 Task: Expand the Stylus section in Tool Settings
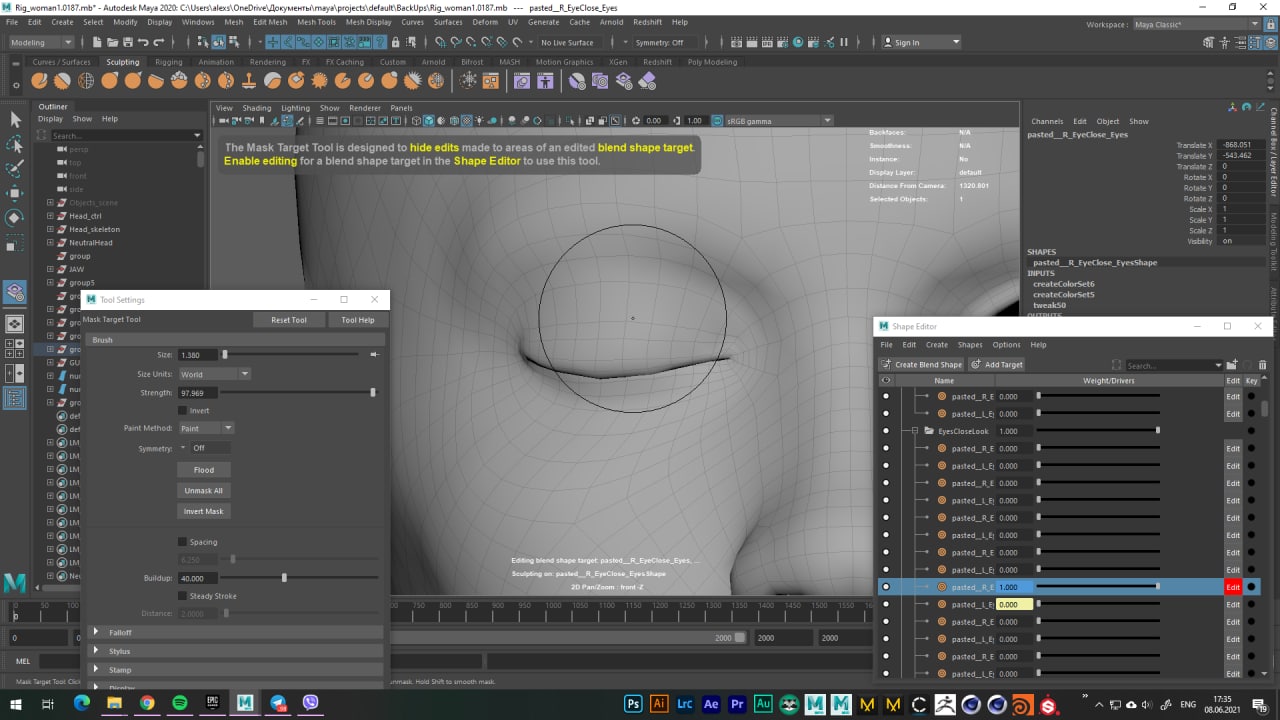[235, 651]
